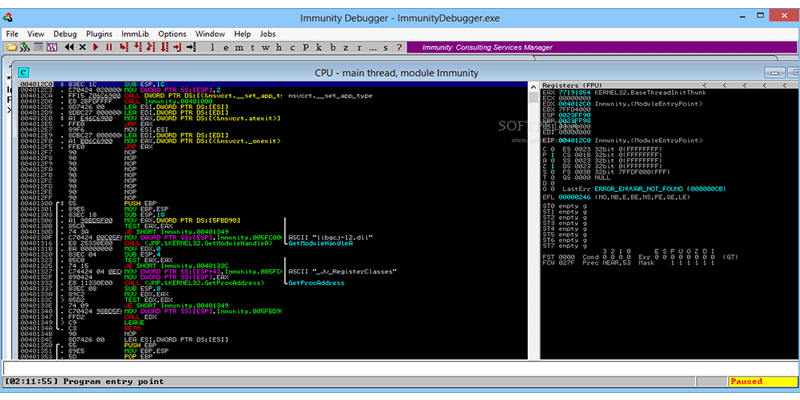
Task: Click the EBX register value 7FFD4000
Action: (575, 110)
